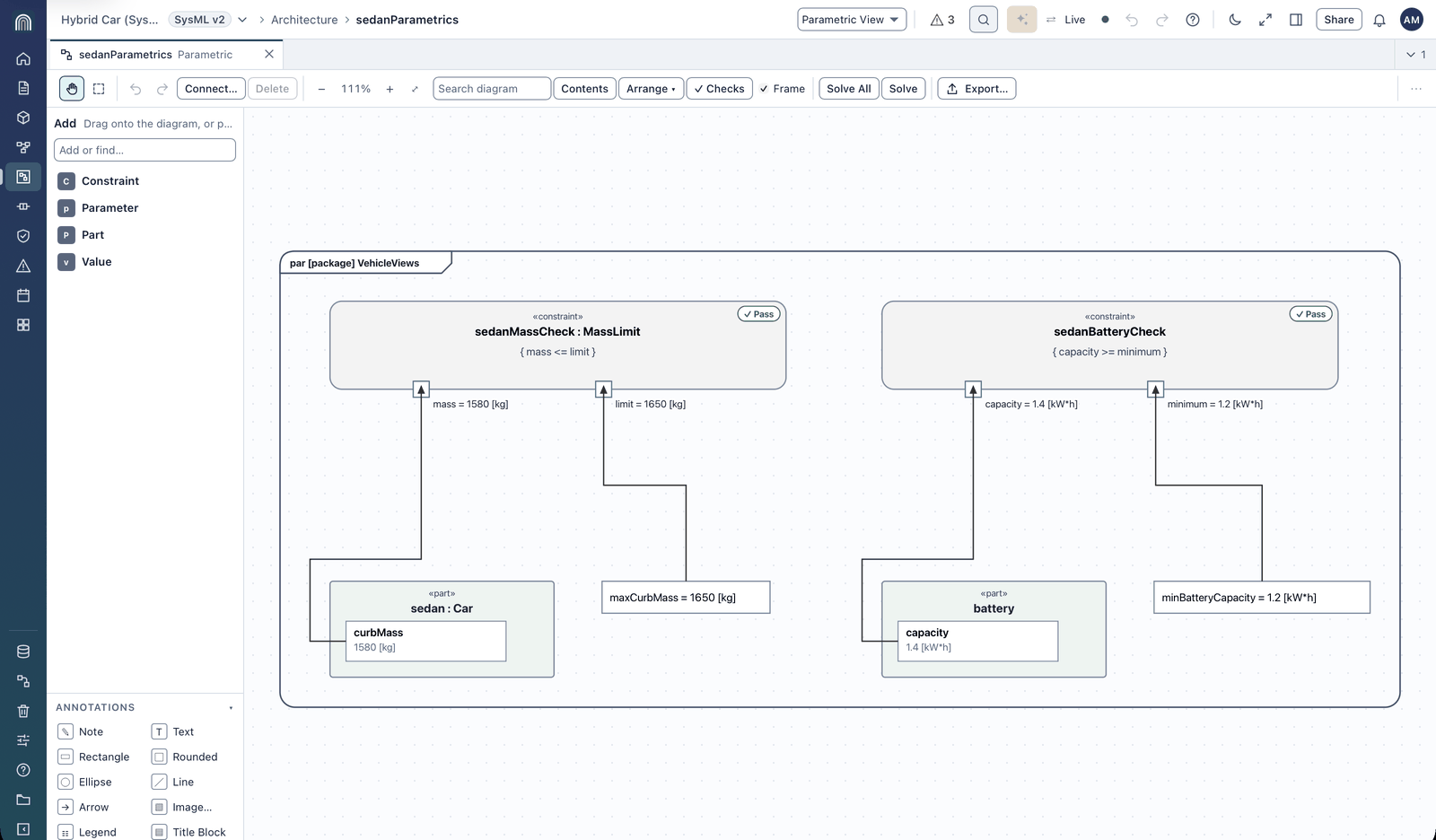This screenshot has width=1436, height=840.
Task: Open the AI sparkle assistant
Action: click(1021, 20)
